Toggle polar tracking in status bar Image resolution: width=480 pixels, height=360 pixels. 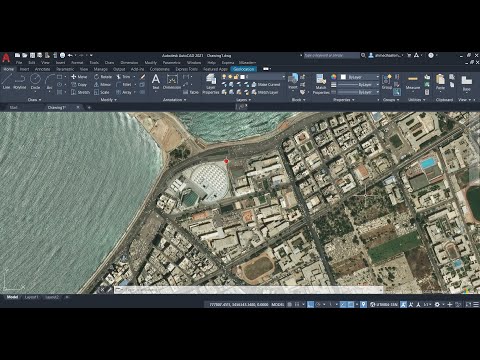[318, 304]
